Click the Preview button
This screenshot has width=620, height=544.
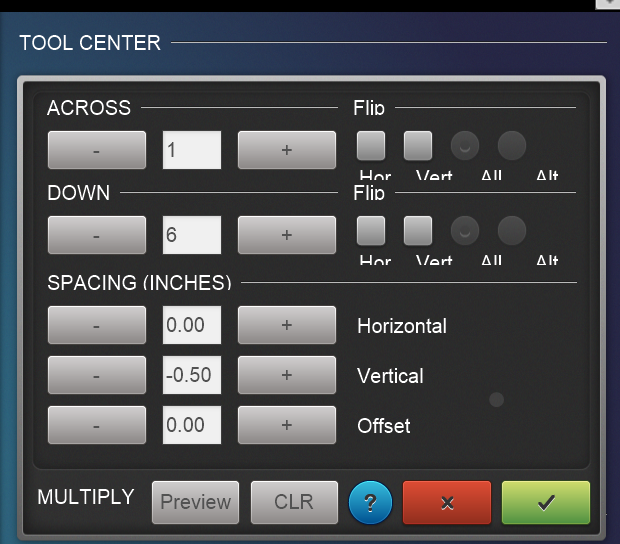[195, 502]
